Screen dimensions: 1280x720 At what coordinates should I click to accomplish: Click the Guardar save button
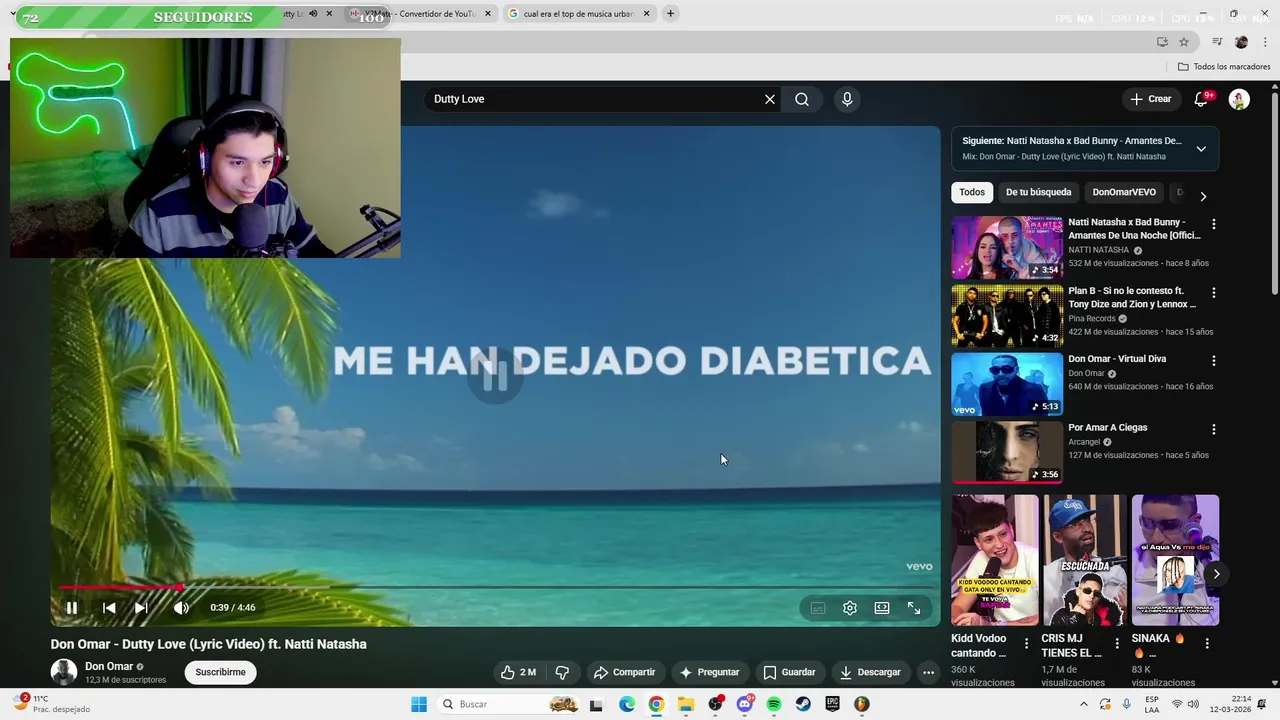coord(789,672)
